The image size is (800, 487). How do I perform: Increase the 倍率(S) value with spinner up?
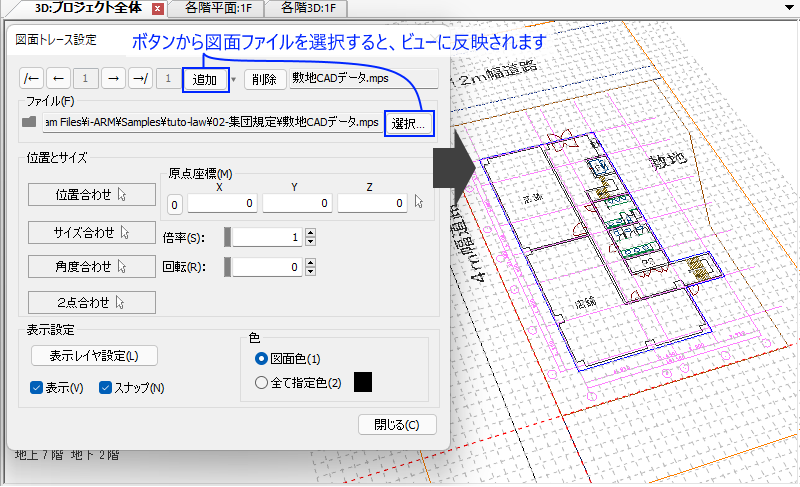point(310,233)
